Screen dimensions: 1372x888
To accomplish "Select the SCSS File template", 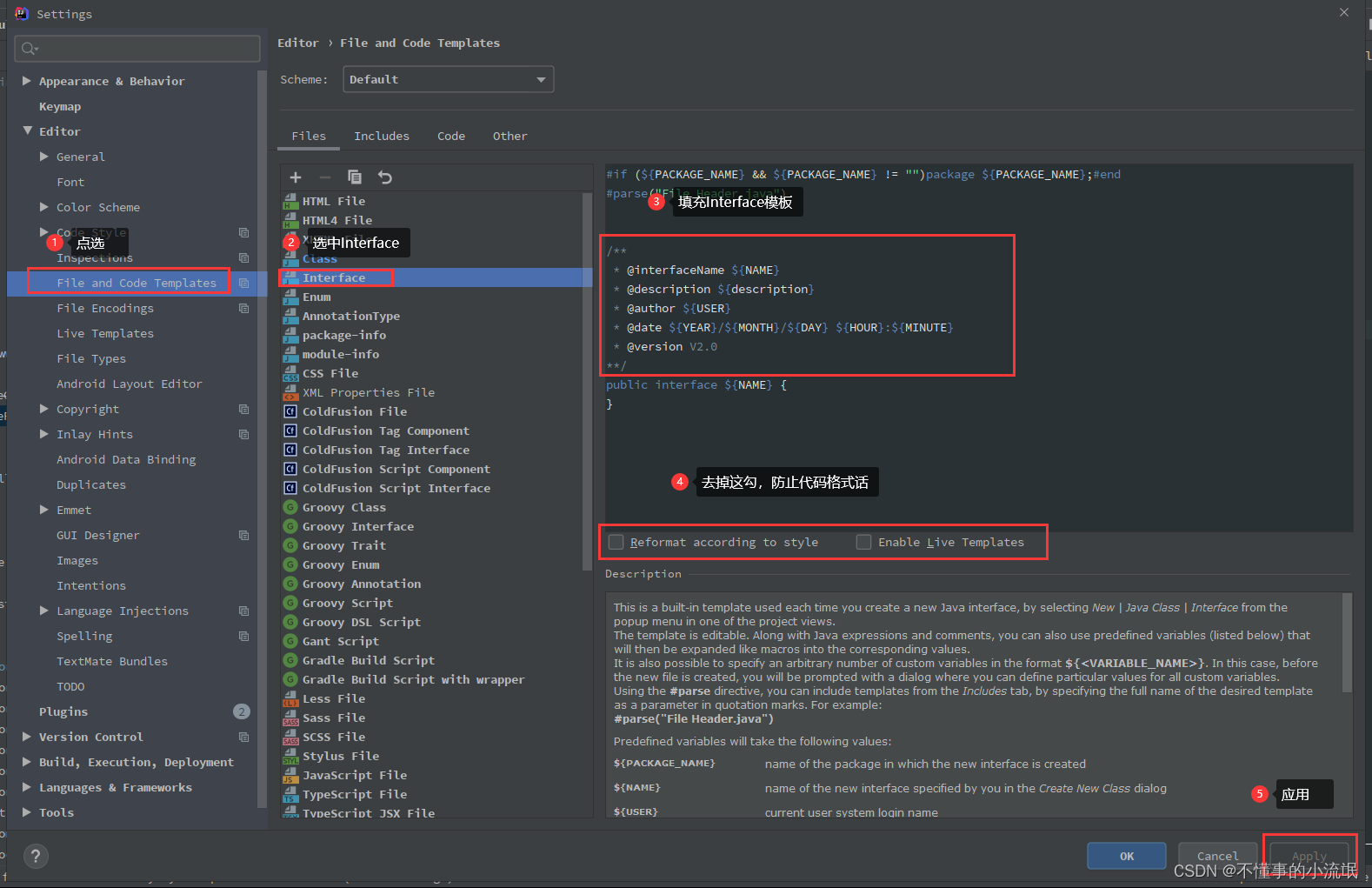I will tap(334, 738).
